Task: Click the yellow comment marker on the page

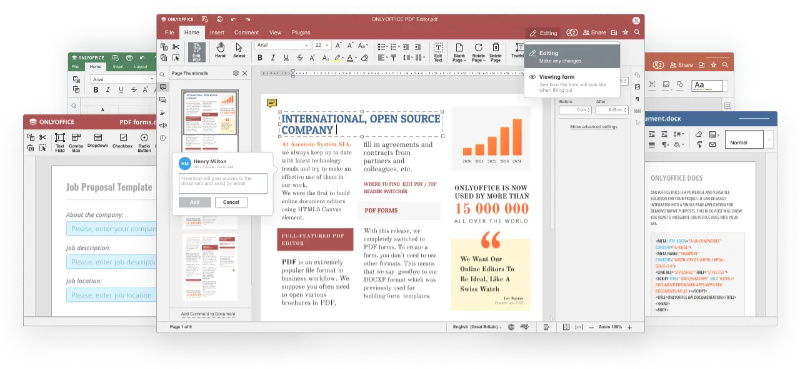Action: click(271, 104)
